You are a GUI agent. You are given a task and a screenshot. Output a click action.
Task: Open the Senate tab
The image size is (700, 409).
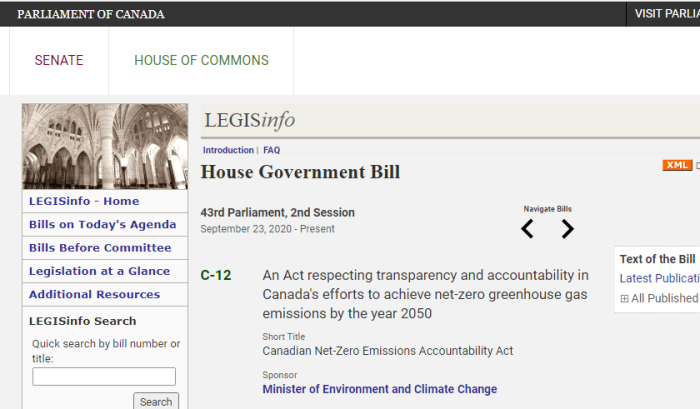click(59, 60)
